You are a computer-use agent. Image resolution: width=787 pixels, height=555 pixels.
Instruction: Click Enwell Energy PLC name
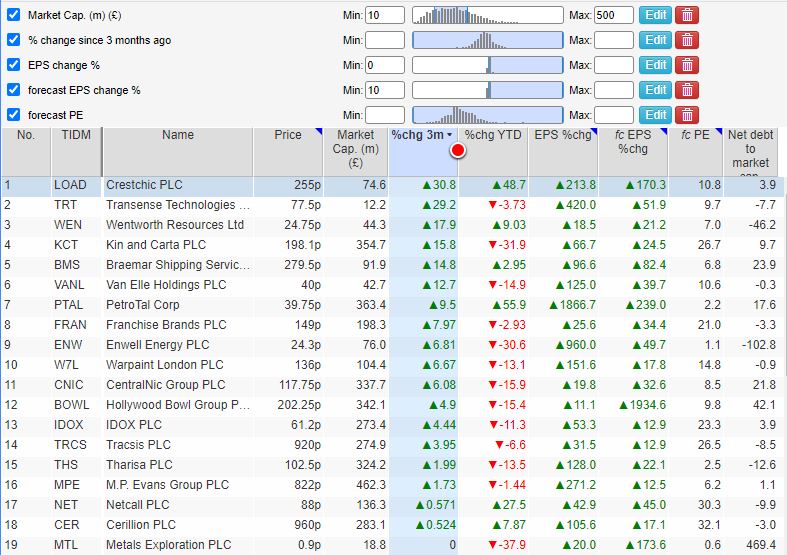[158, 345]
